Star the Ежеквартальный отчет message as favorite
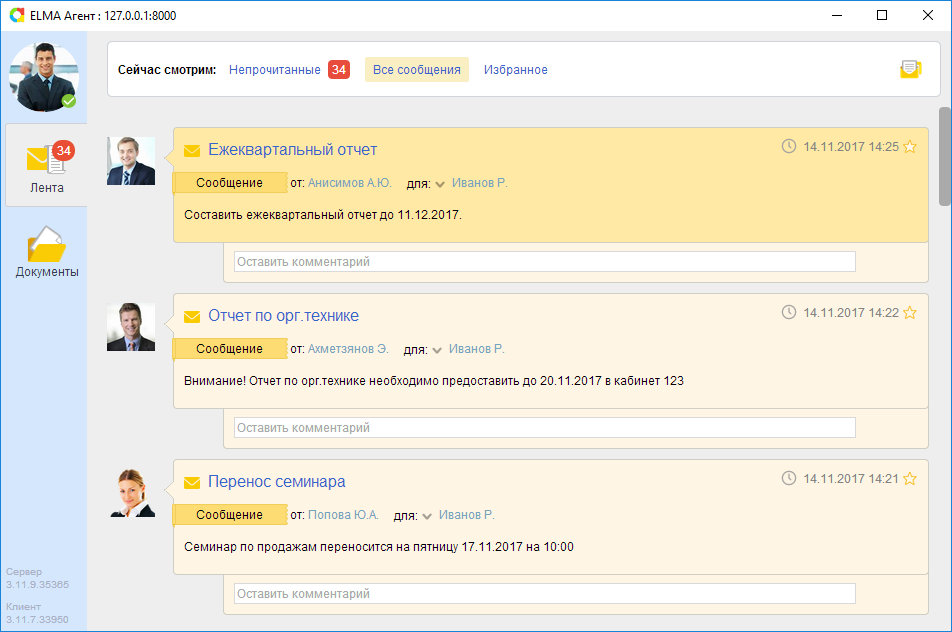 [x=909, y=147]
